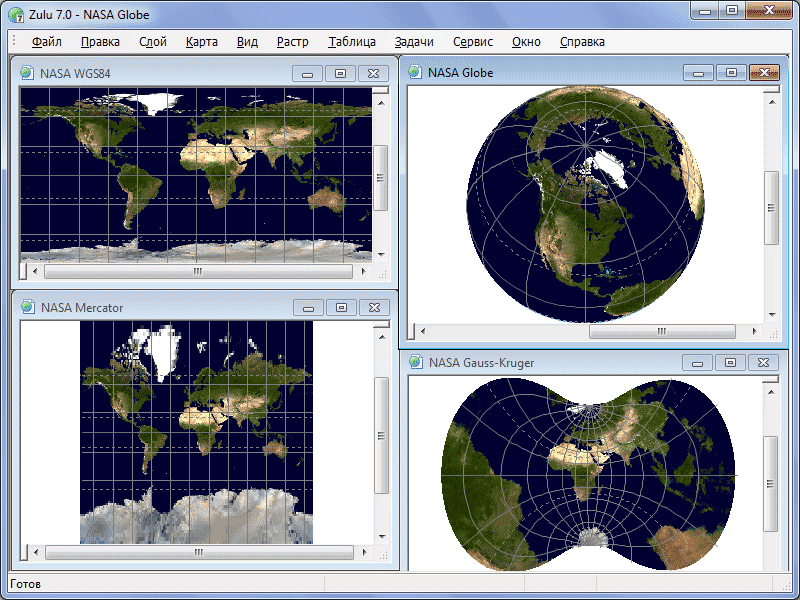Open the Растр menu
Image resolution: width=800 pixels, height=600 pixels.
(x=292, y=42)
